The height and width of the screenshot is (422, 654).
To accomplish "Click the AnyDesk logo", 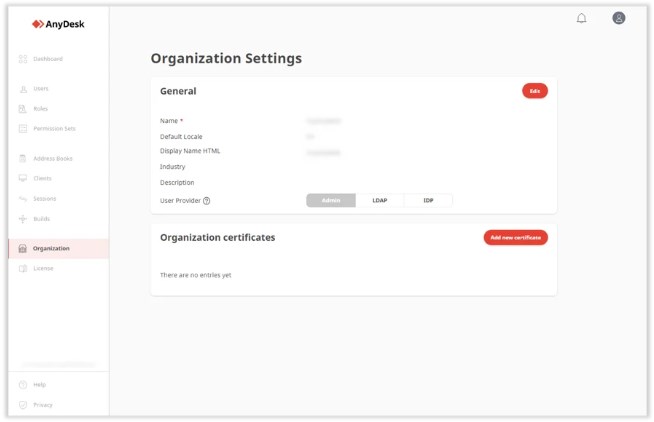I will 58,23.
